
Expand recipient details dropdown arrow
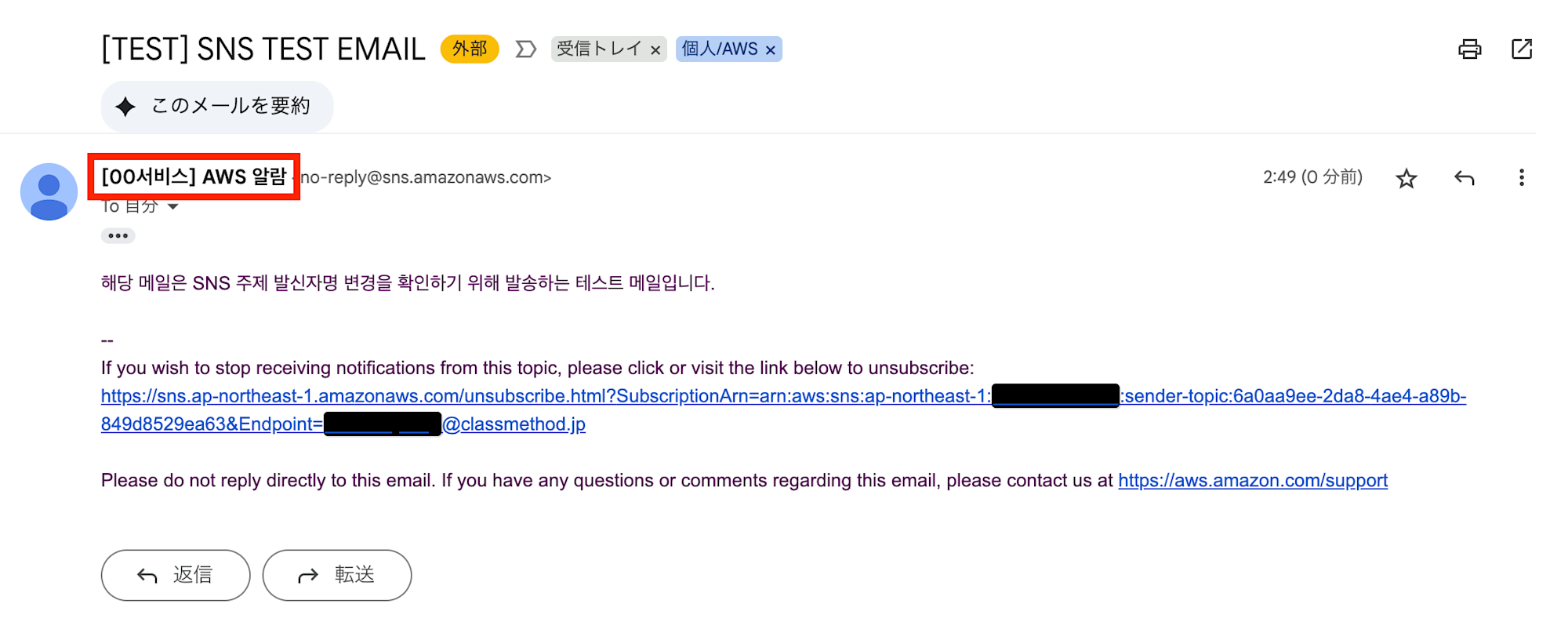[x=173, y=206]
